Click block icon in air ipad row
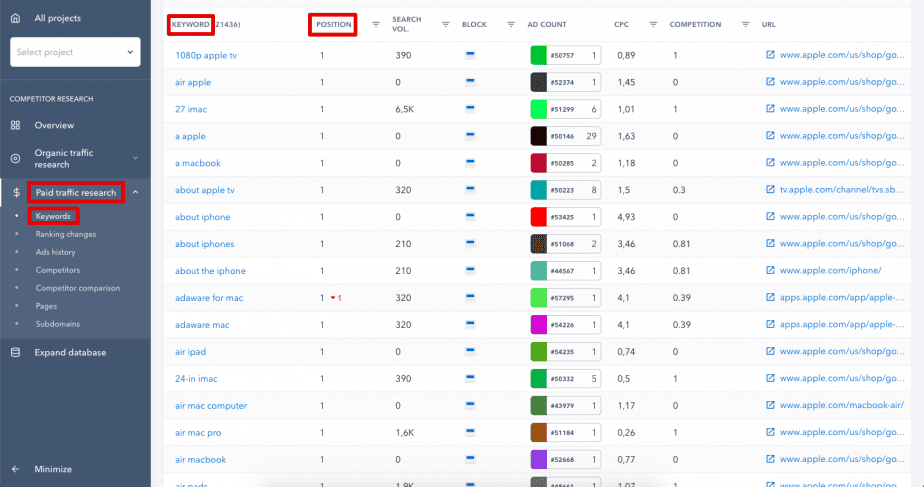924x487 pixels. 470,351
